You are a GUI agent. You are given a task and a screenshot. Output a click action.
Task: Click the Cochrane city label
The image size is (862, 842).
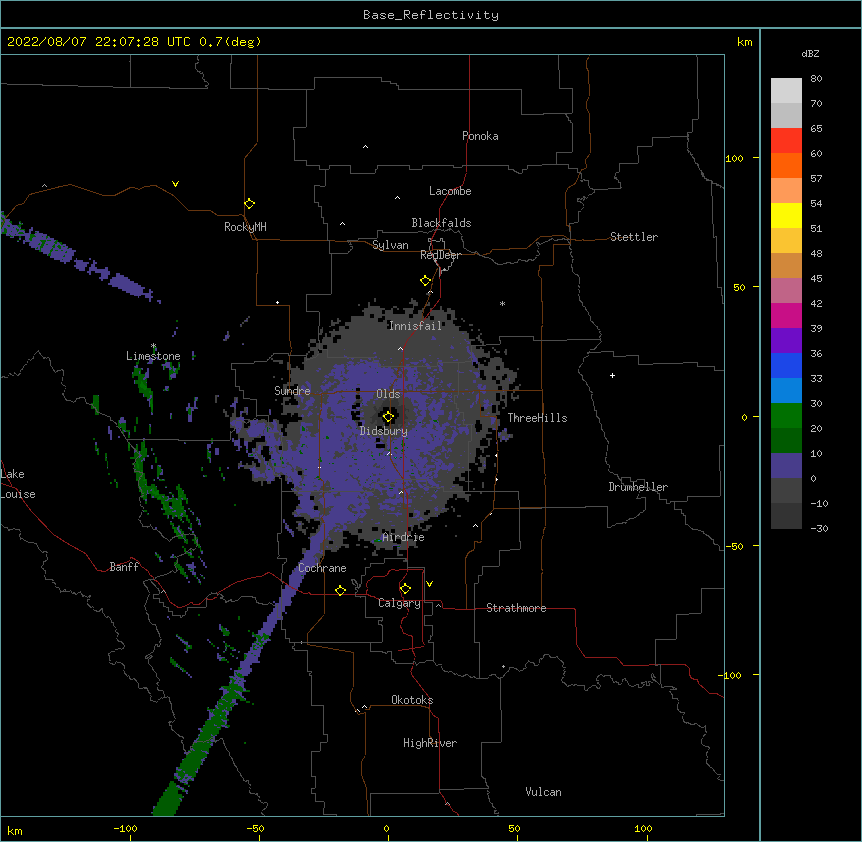point(322,568)
